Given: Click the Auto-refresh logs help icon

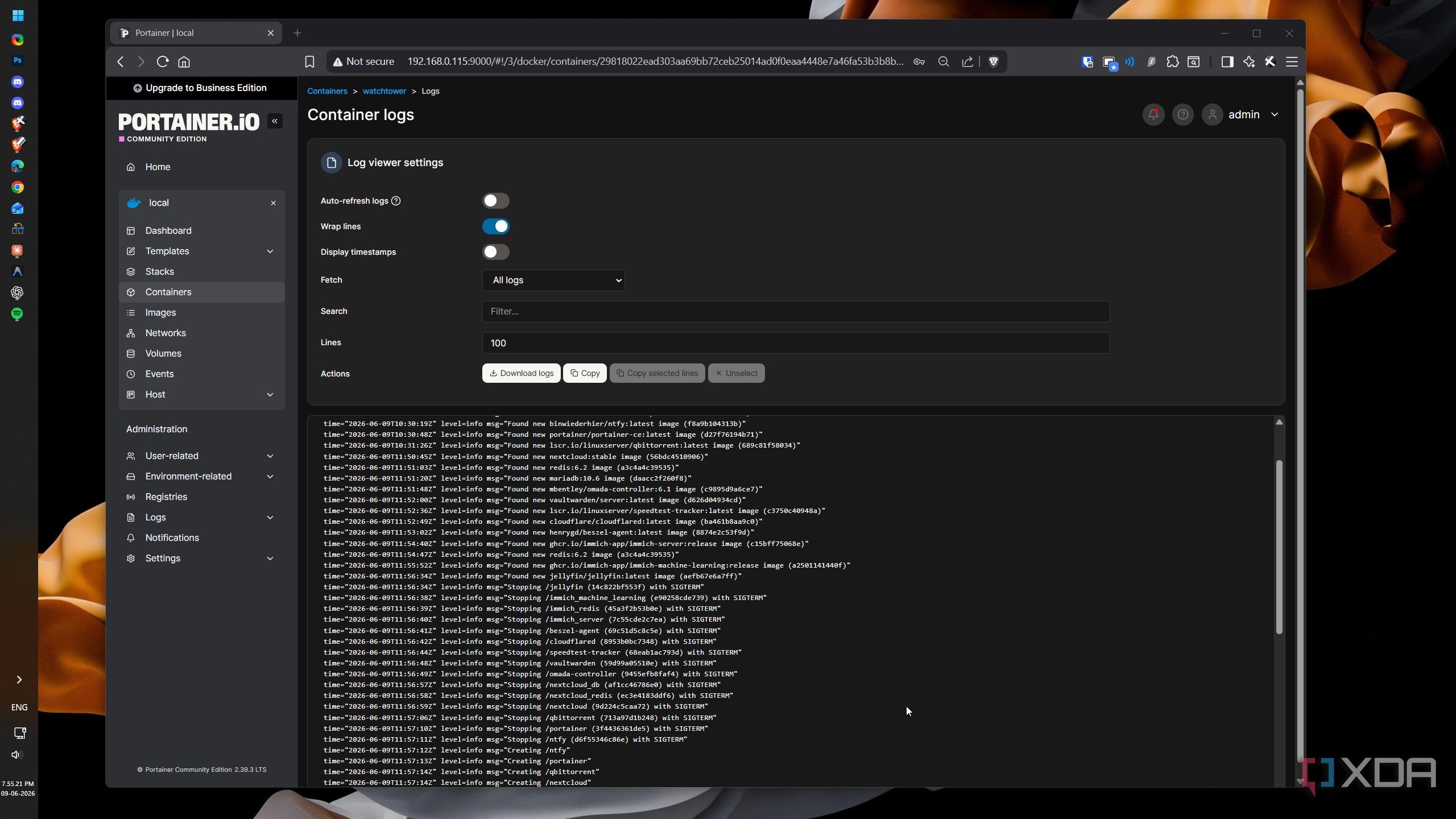Looking at the screenshot, I should [x=396, y=201].
